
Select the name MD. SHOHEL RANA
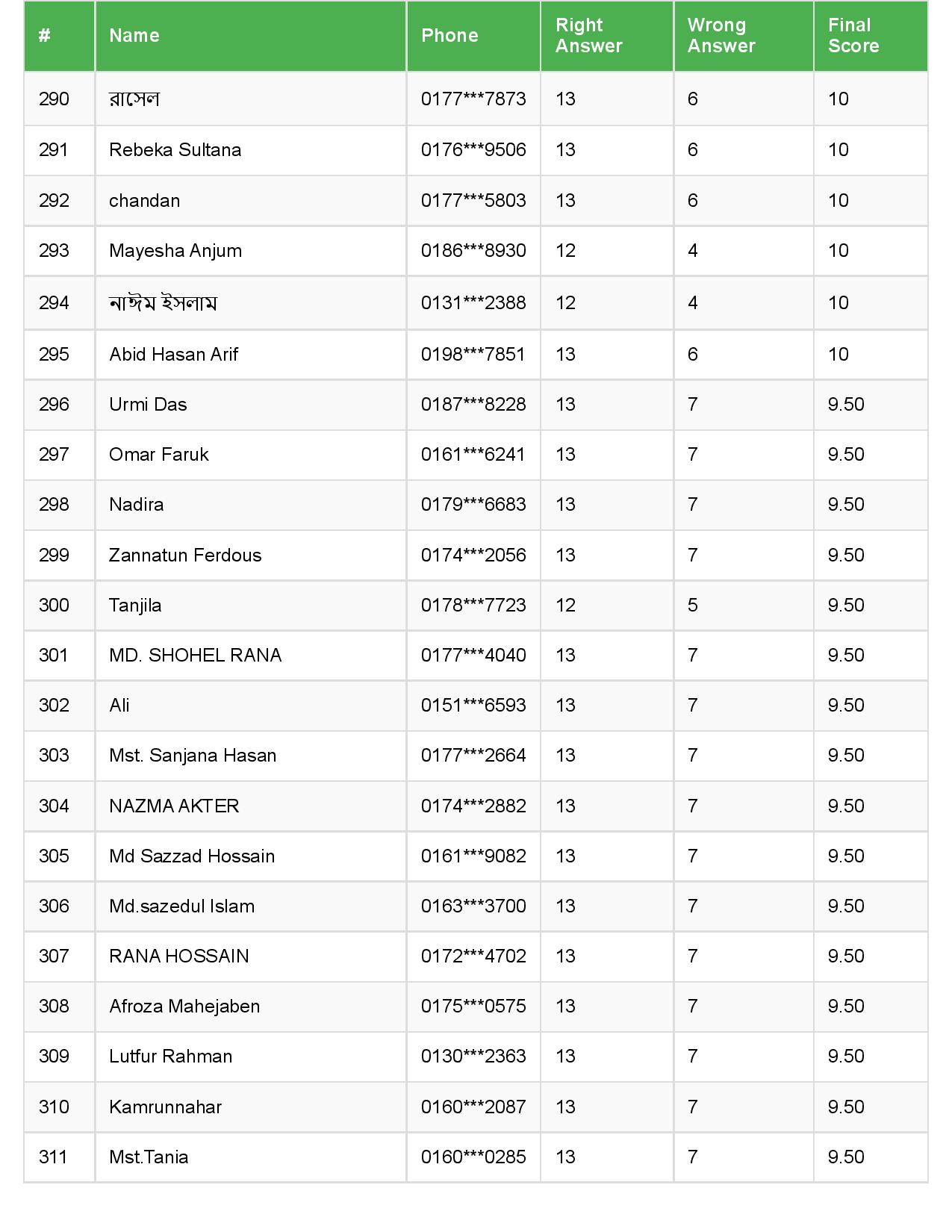[195, 656]
